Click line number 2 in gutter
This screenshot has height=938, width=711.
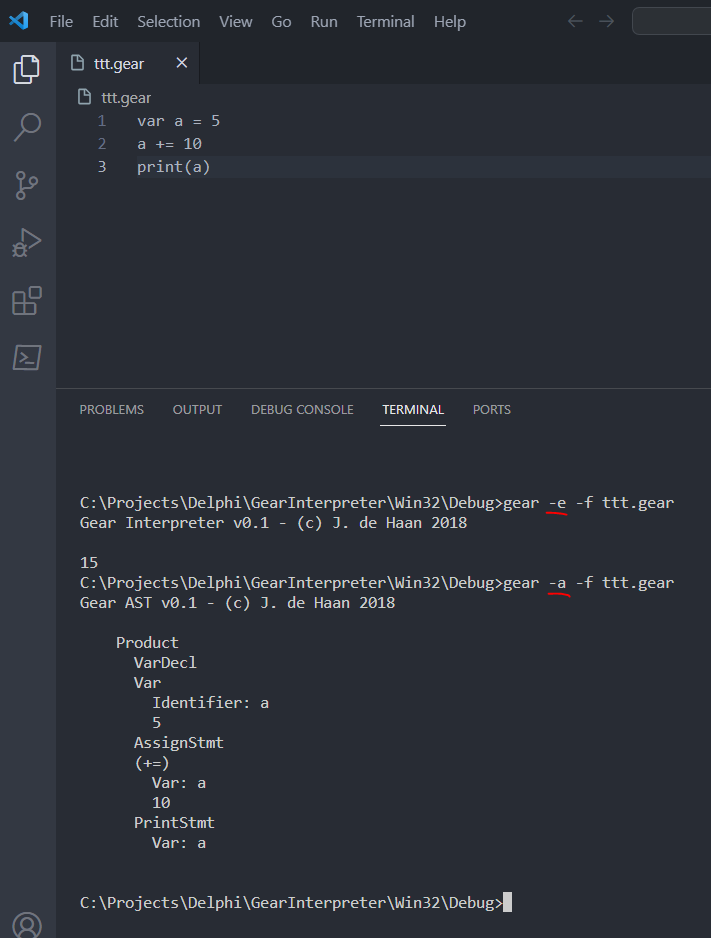tap(102, 144)
